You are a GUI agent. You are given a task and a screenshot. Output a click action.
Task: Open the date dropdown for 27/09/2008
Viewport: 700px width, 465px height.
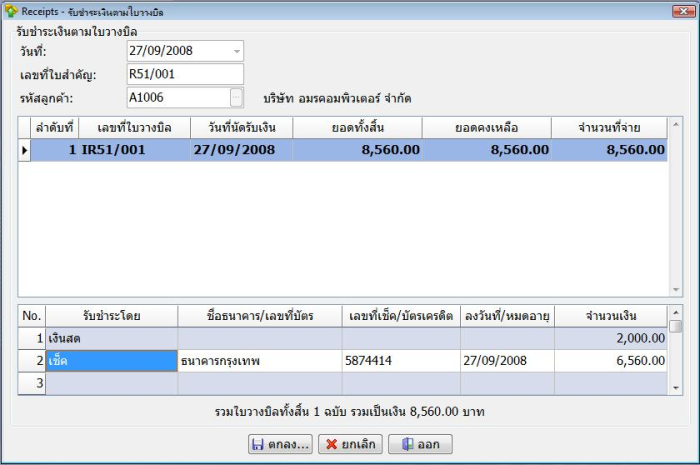[x=236, y=51]
